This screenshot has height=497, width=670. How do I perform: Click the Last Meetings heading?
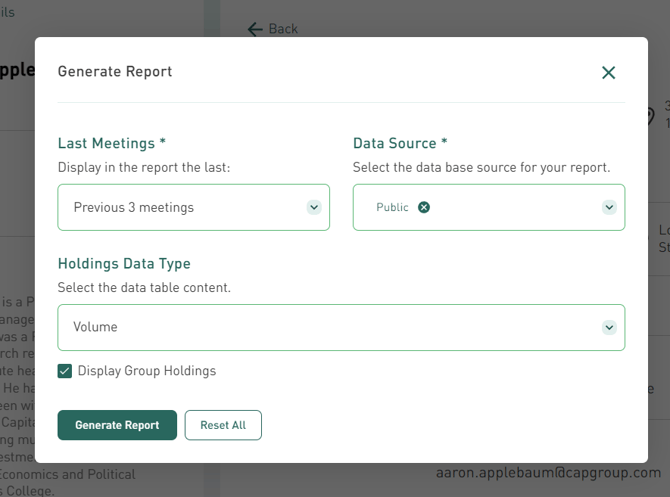pos(112,143)
